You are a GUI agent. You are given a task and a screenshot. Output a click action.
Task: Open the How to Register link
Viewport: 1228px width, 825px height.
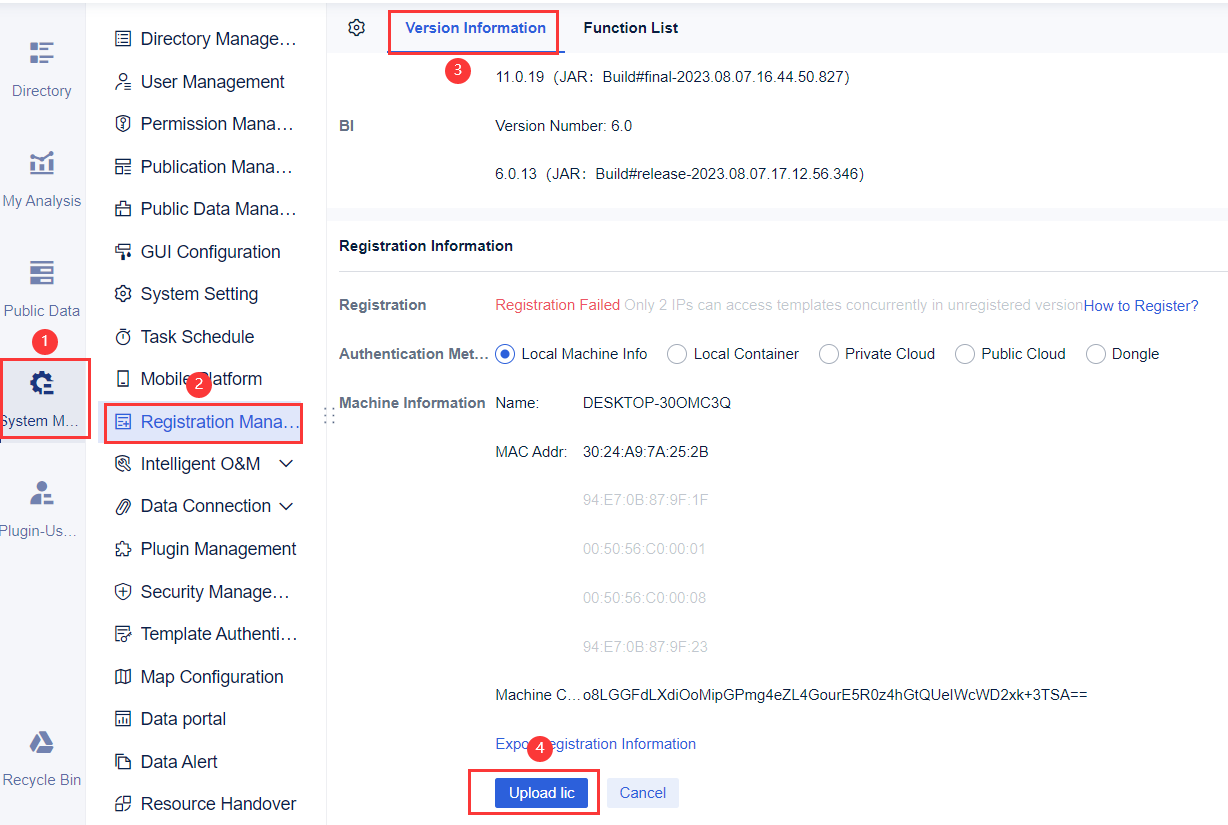point(1140,305)
